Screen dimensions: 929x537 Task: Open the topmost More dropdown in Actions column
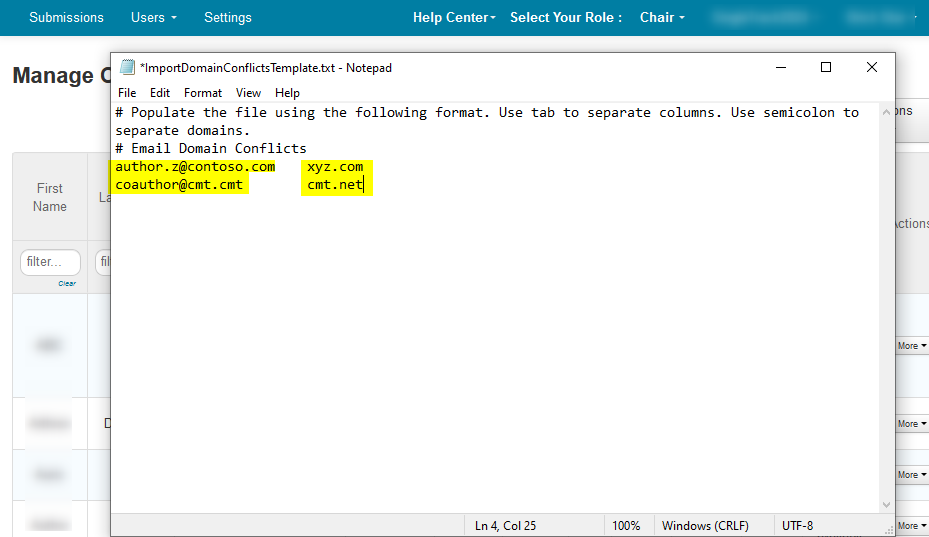pos(911,346)
